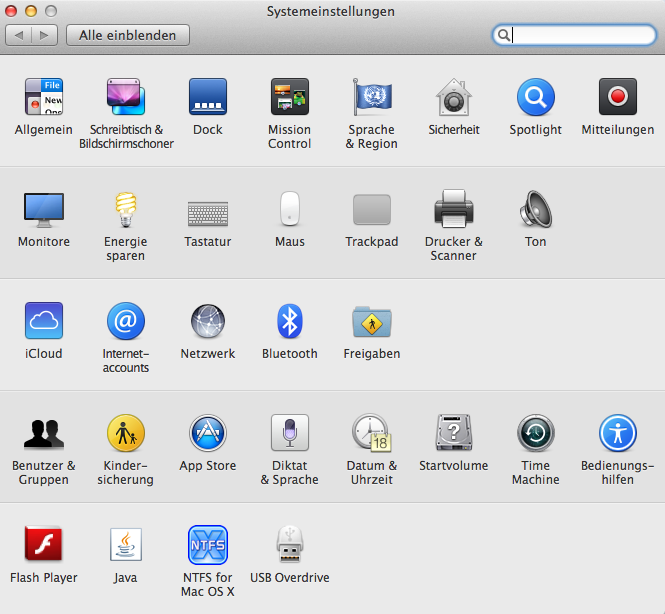Click the magnifying glass in search field
665x614 pixels.
tap(504, 35)
